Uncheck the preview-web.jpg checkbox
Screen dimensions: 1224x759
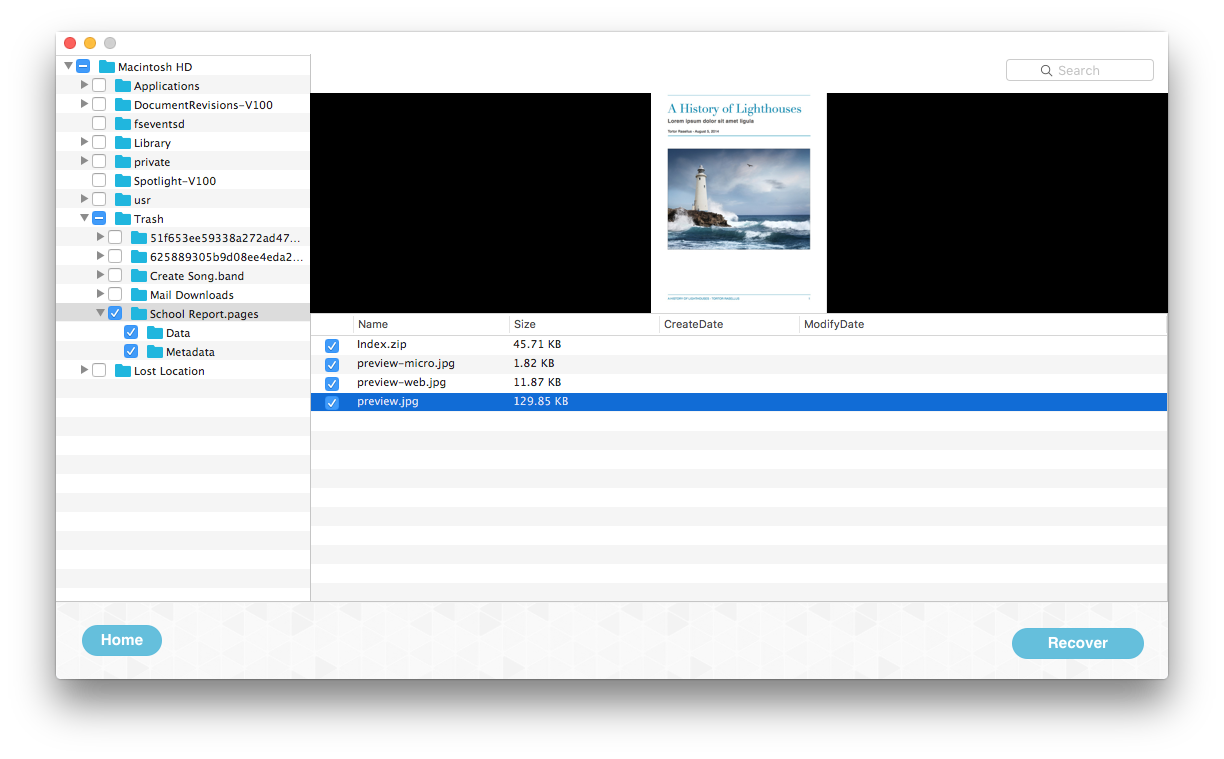[x=332, y=384]
